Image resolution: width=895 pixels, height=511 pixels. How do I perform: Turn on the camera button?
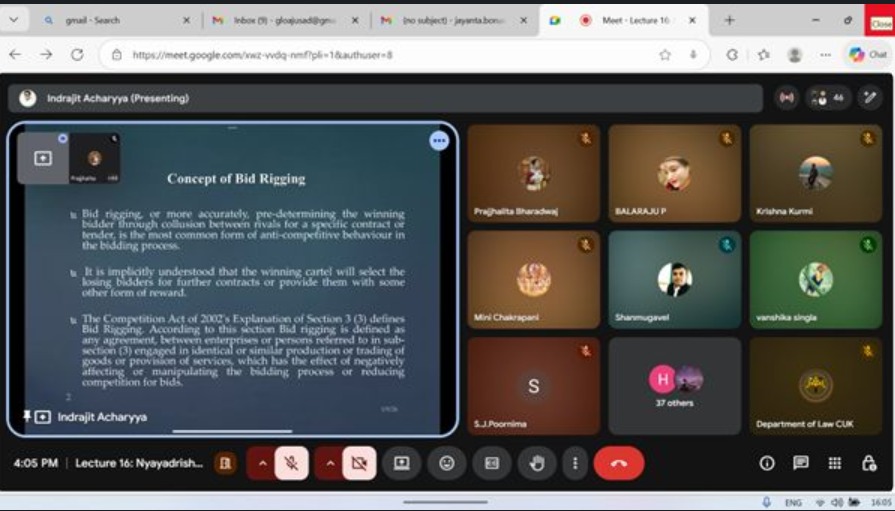click(359, 463)
